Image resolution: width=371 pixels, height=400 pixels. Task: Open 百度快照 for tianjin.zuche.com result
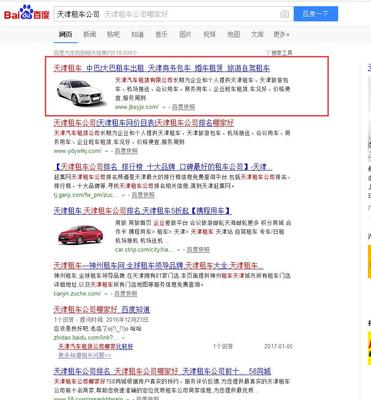[126, 294]
